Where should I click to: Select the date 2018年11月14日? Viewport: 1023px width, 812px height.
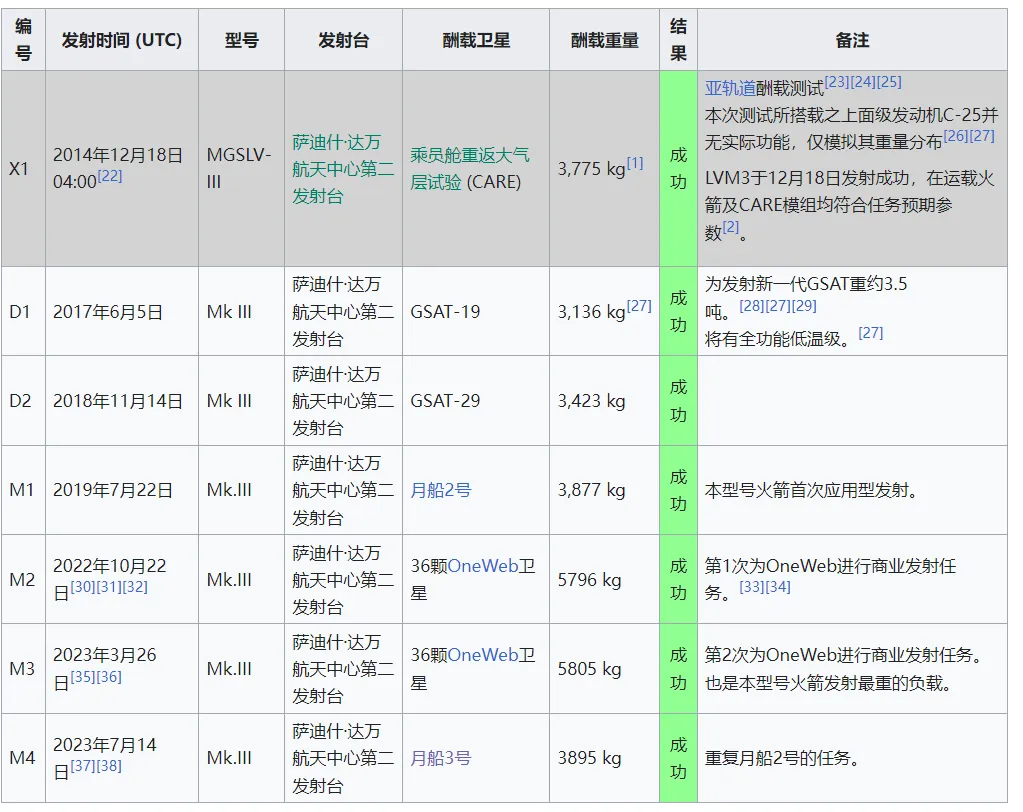pyautogui.click(x=117, y=401)
